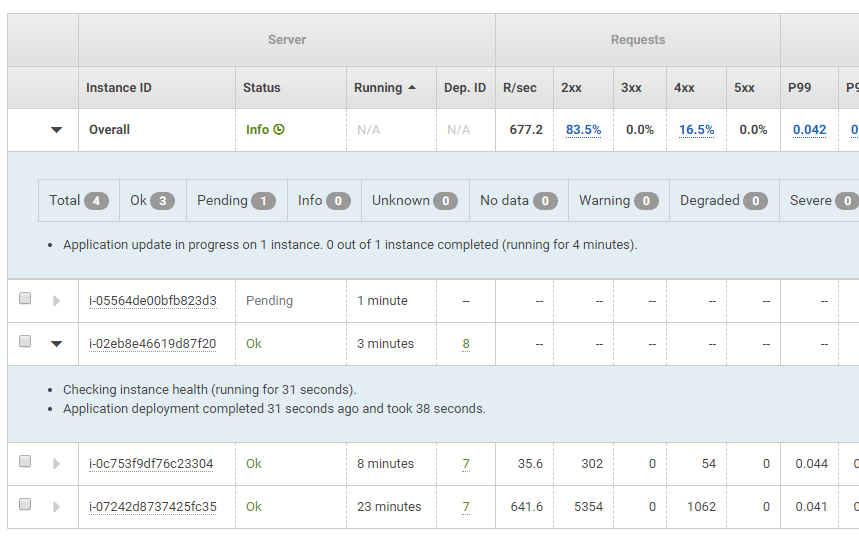Open instance link i-0c753f9df76c23304
This screenshot has width=859, height=539.
point(151,464)
